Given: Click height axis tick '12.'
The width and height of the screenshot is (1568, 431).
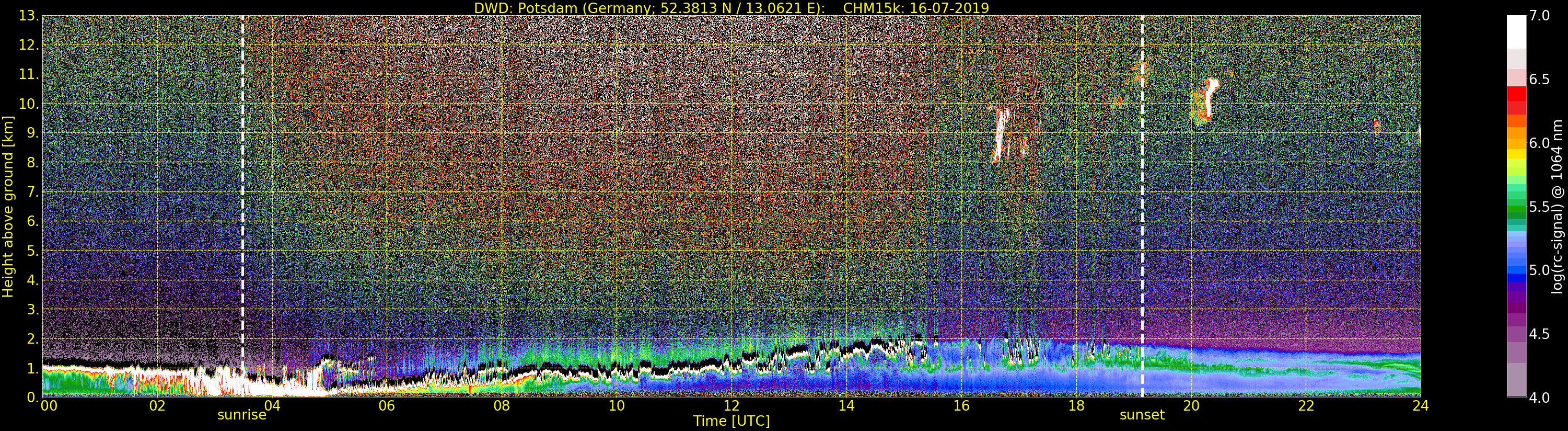Looking at the screenshot, I should [x=29, y=46].
